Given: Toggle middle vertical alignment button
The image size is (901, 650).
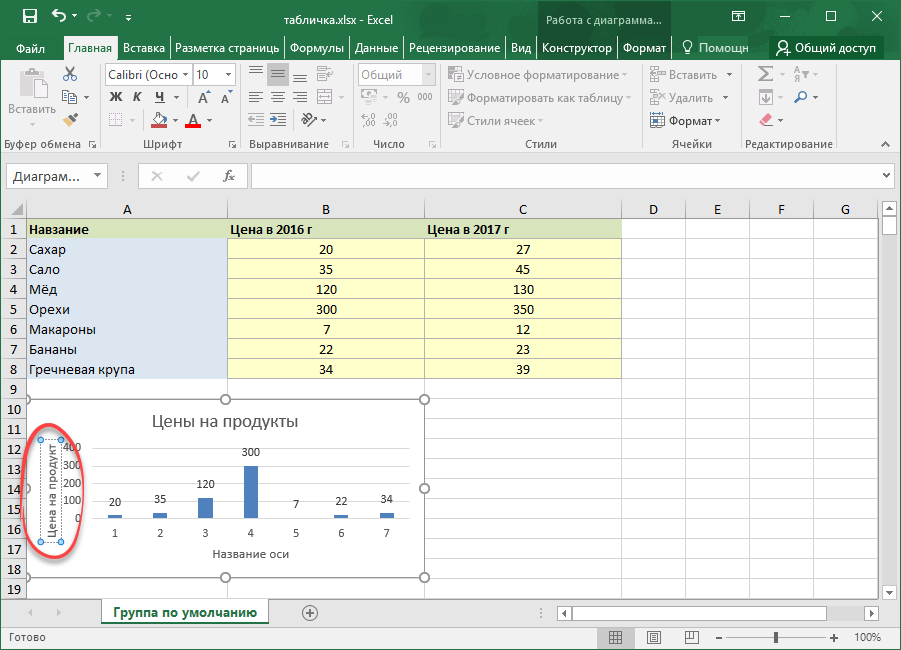Looking at the screenshot, I should coord(278,74).
